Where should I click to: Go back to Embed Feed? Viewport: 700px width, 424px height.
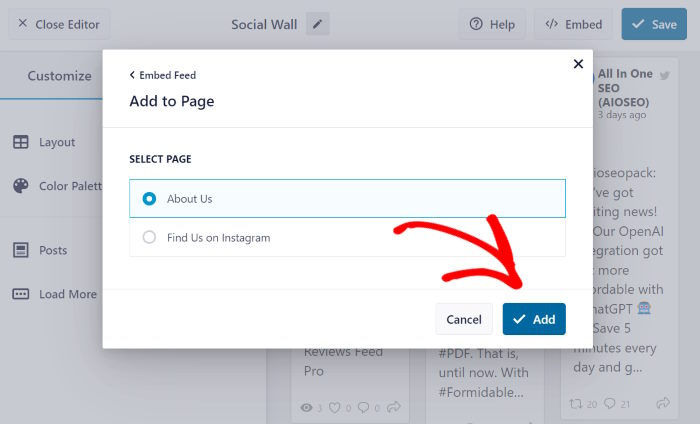pos(162,75)
